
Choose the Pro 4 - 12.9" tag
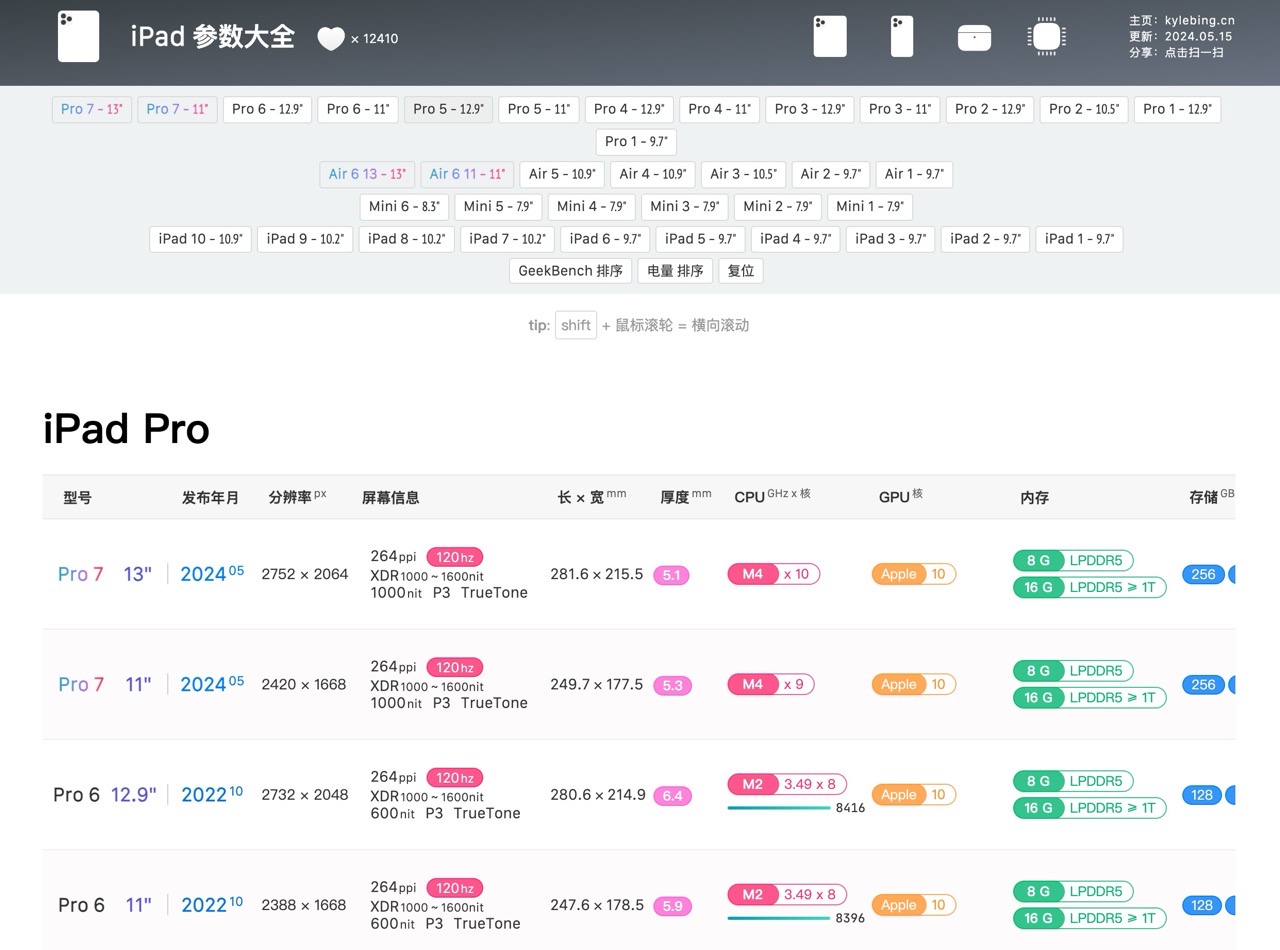click(629, 109)
